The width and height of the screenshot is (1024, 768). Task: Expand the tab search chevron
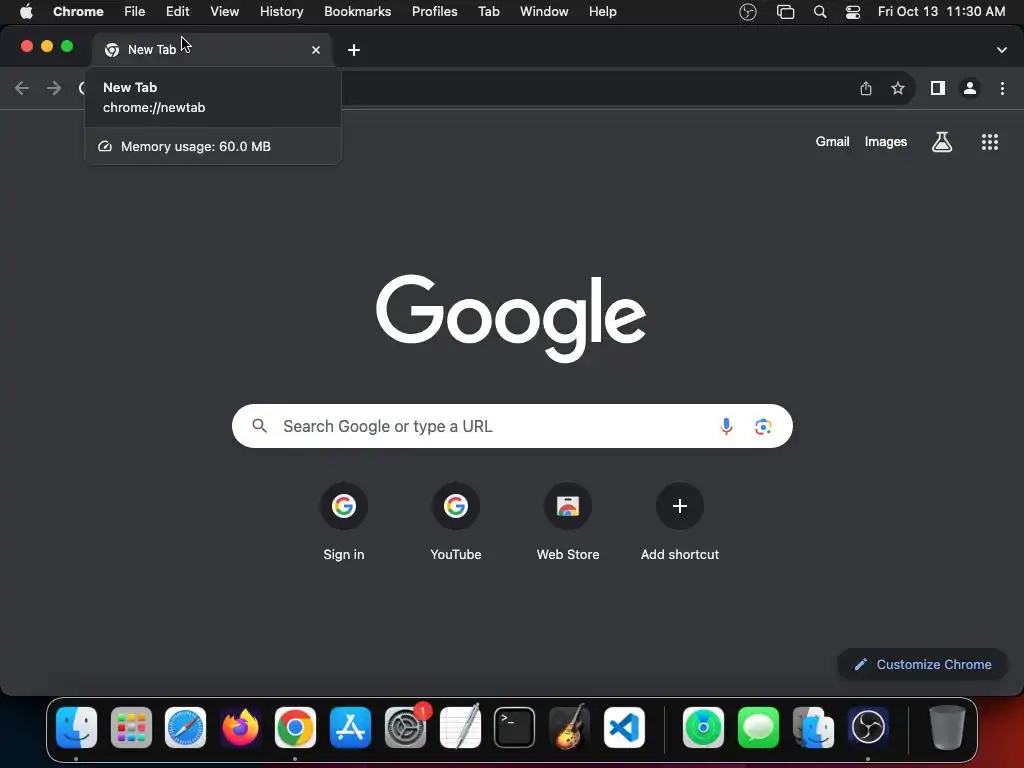[1002, 50]
